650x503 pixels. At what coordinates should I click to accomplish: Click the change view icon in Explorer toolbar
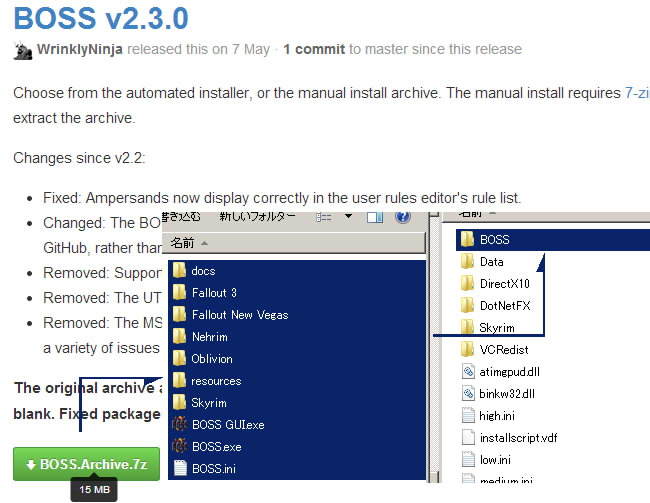tap(323, 217)
